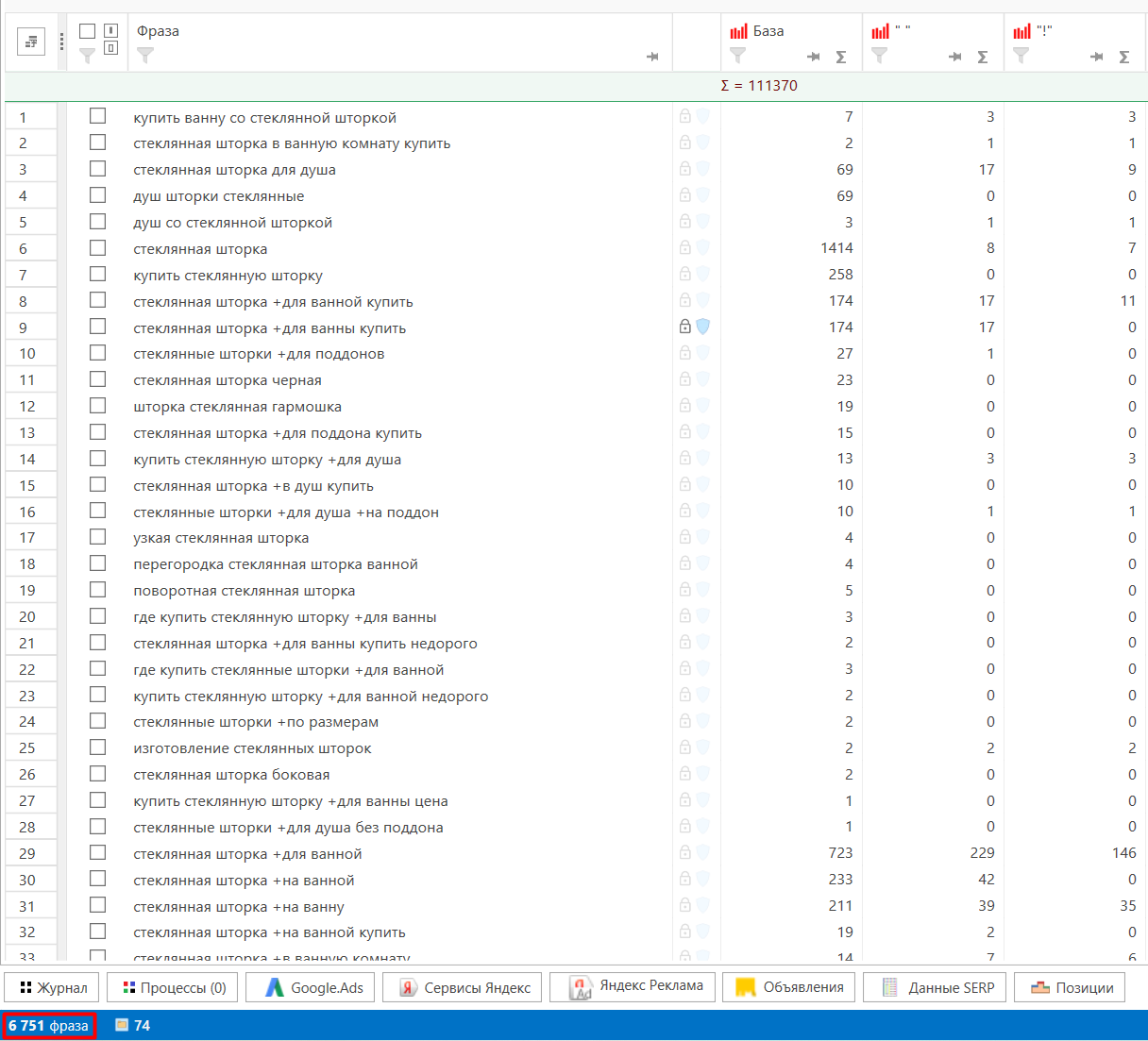Open the filter dropdown of the "!" column

pyautogui.click(x=1021, y=57)
